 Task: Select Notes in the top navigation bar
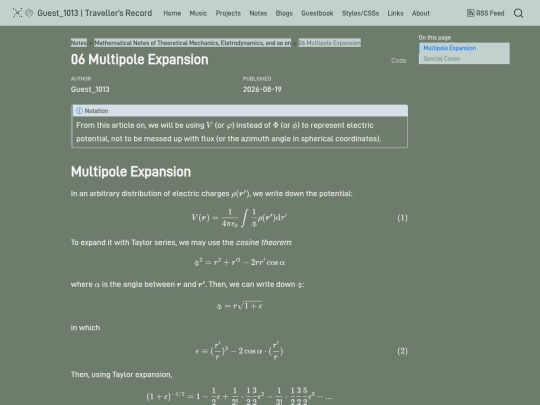click(258, 13)
